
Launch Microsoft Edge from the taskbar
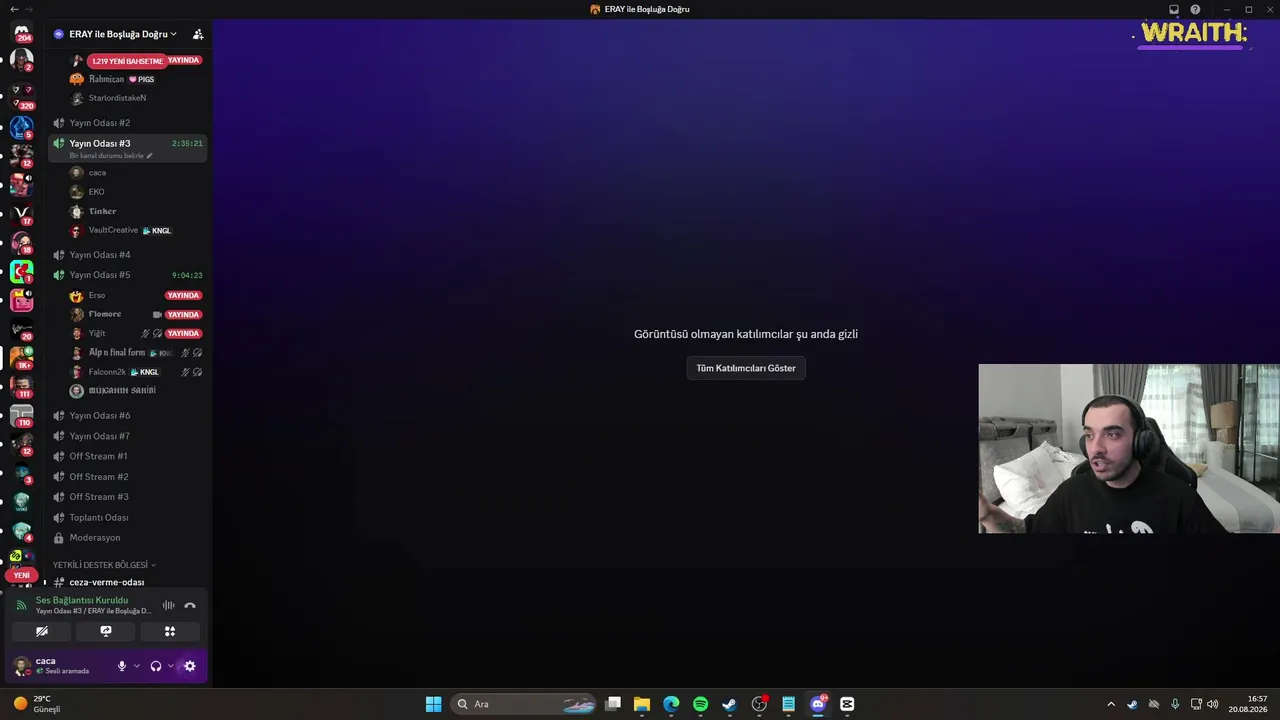pos(671,704)
